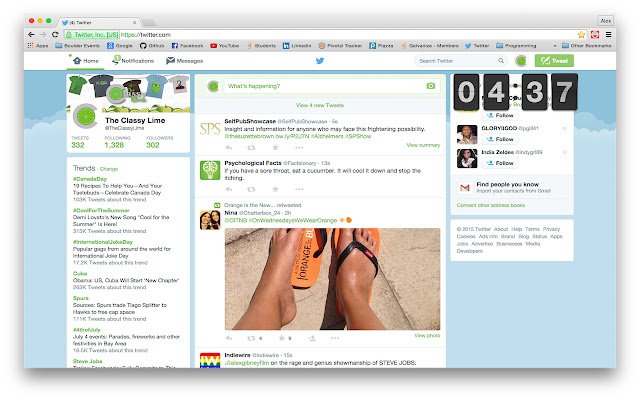The image size is (640, 400).
Task: Open more options on Psychological Facts tweet
Action: click(299, 189)
